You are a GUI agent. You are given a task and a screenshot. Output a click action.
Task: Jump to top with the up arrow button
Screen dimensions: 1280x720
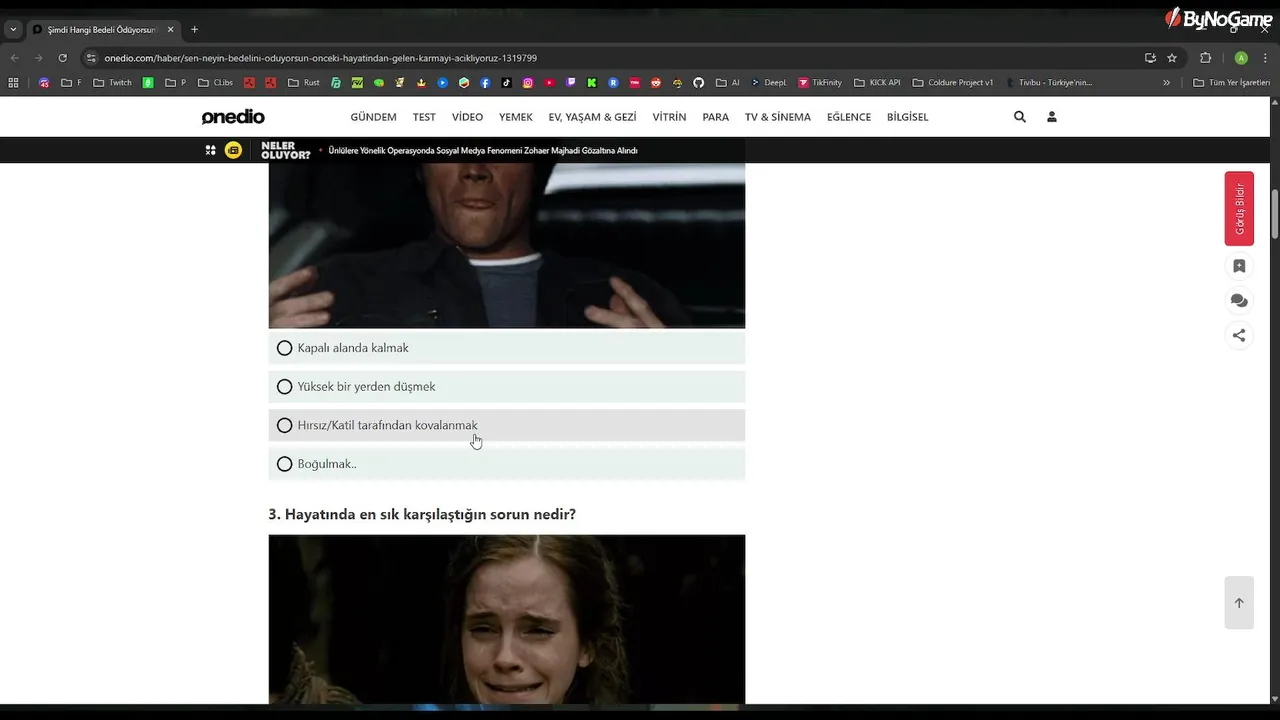[x=1239, y=603]
